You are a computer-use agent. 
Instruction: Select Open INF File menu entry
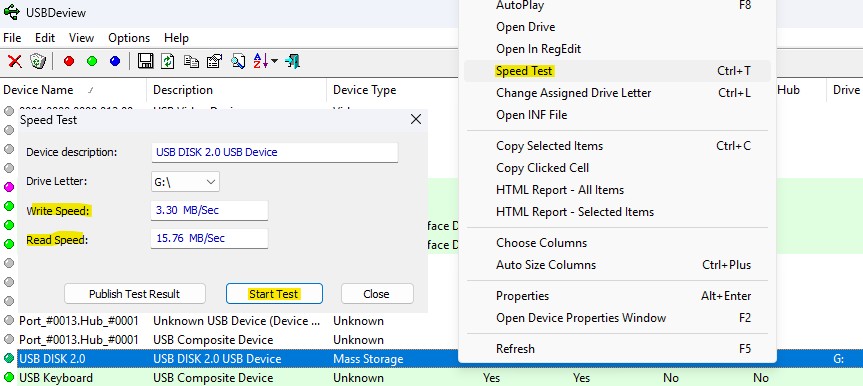click(617, 115)
